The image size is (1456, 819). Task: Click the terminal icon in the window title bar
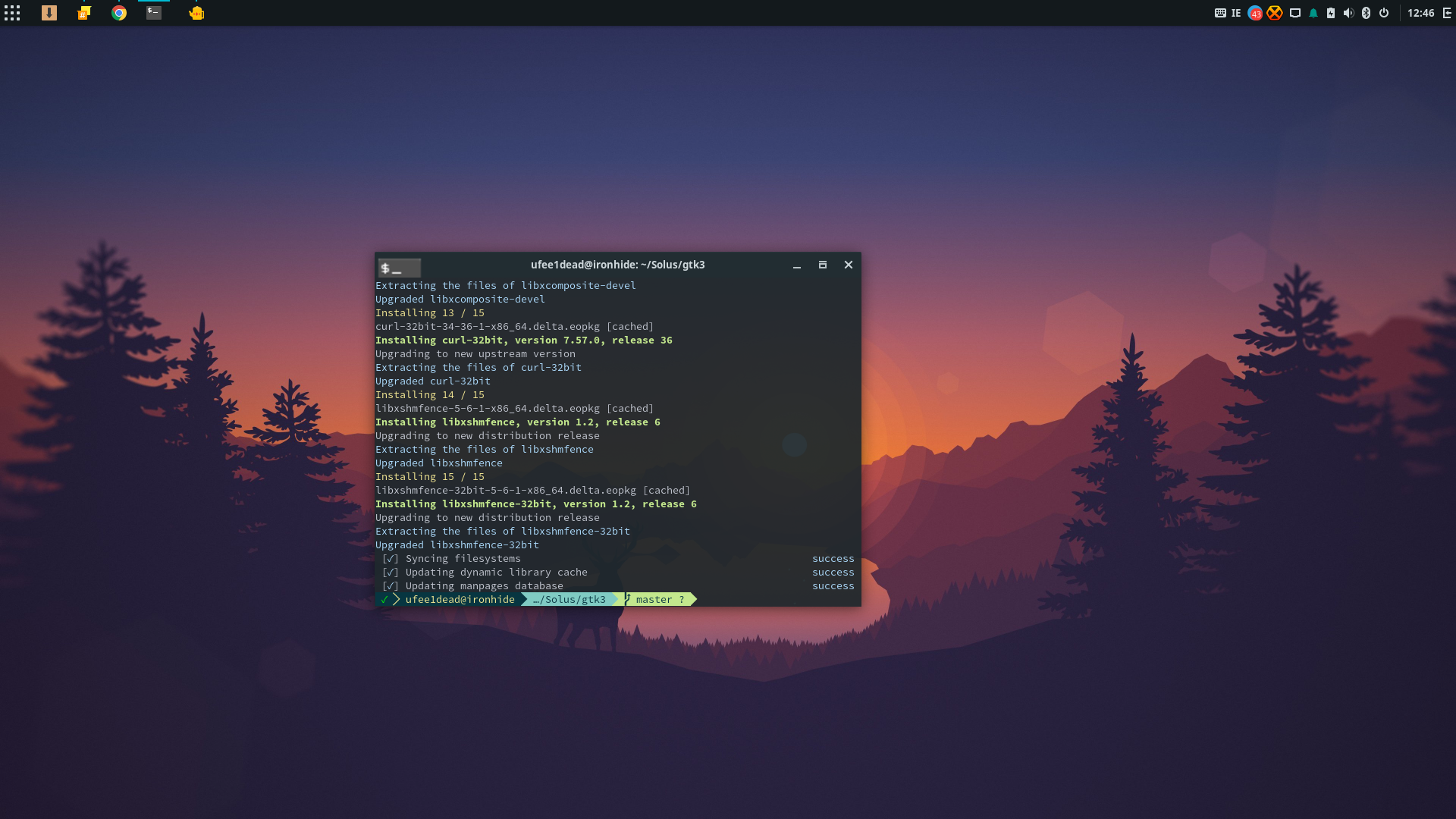(x=400, y=268)
